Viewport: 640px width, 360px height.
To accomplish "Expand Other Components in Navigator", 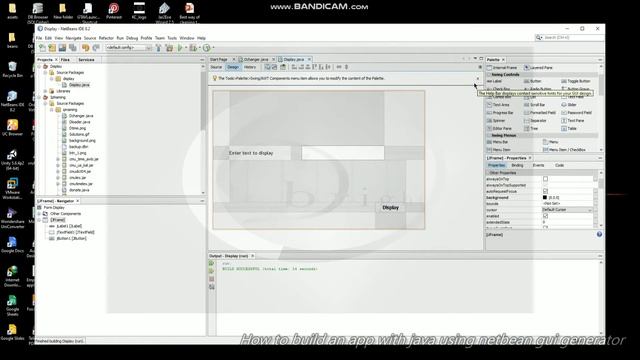I will (x=40, y=213).
